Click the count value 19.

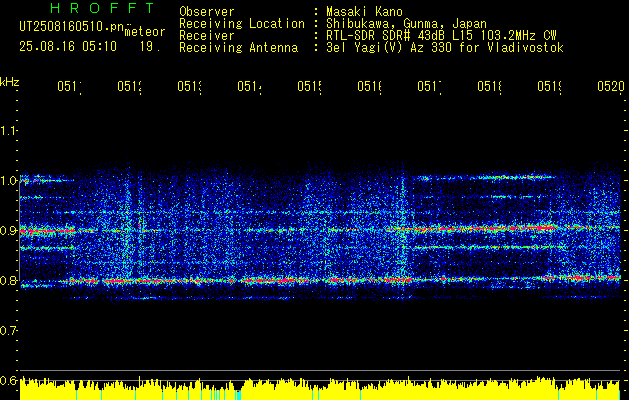150,47
